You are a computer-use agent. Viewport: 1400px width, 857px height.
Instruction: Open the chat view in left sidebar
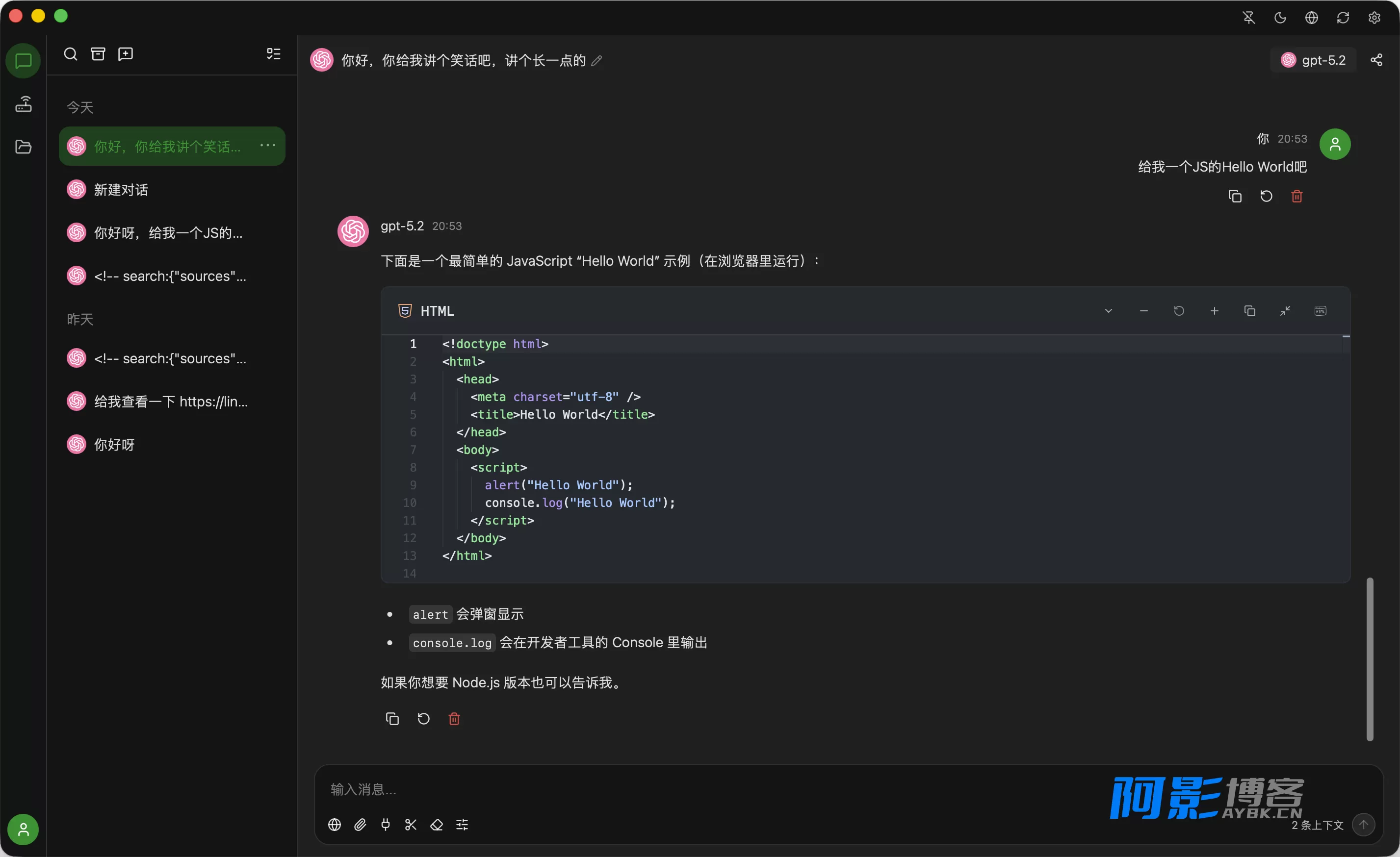(23, 61)
